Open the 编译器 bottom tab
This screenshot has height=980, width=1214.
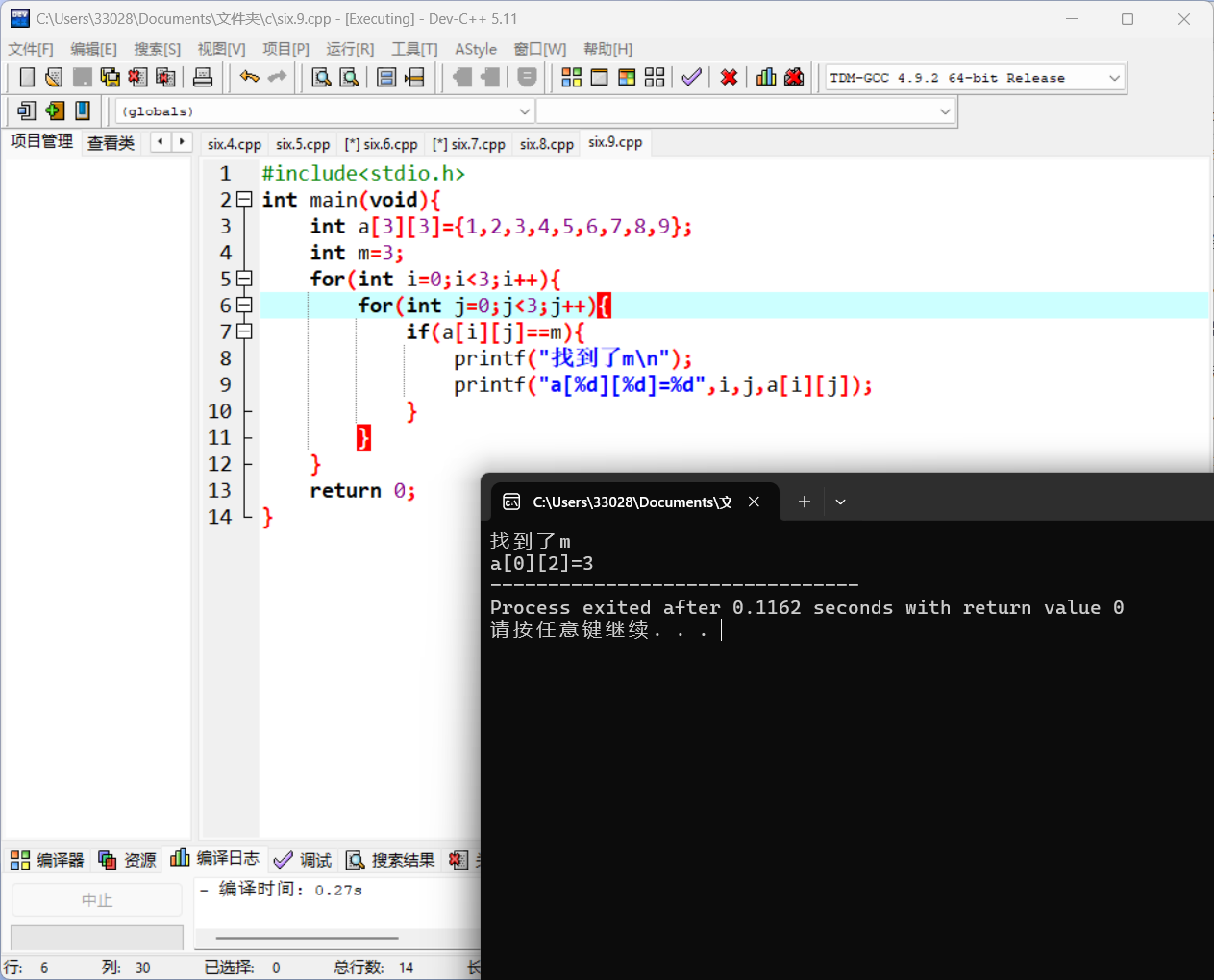[x=47, y=860]
